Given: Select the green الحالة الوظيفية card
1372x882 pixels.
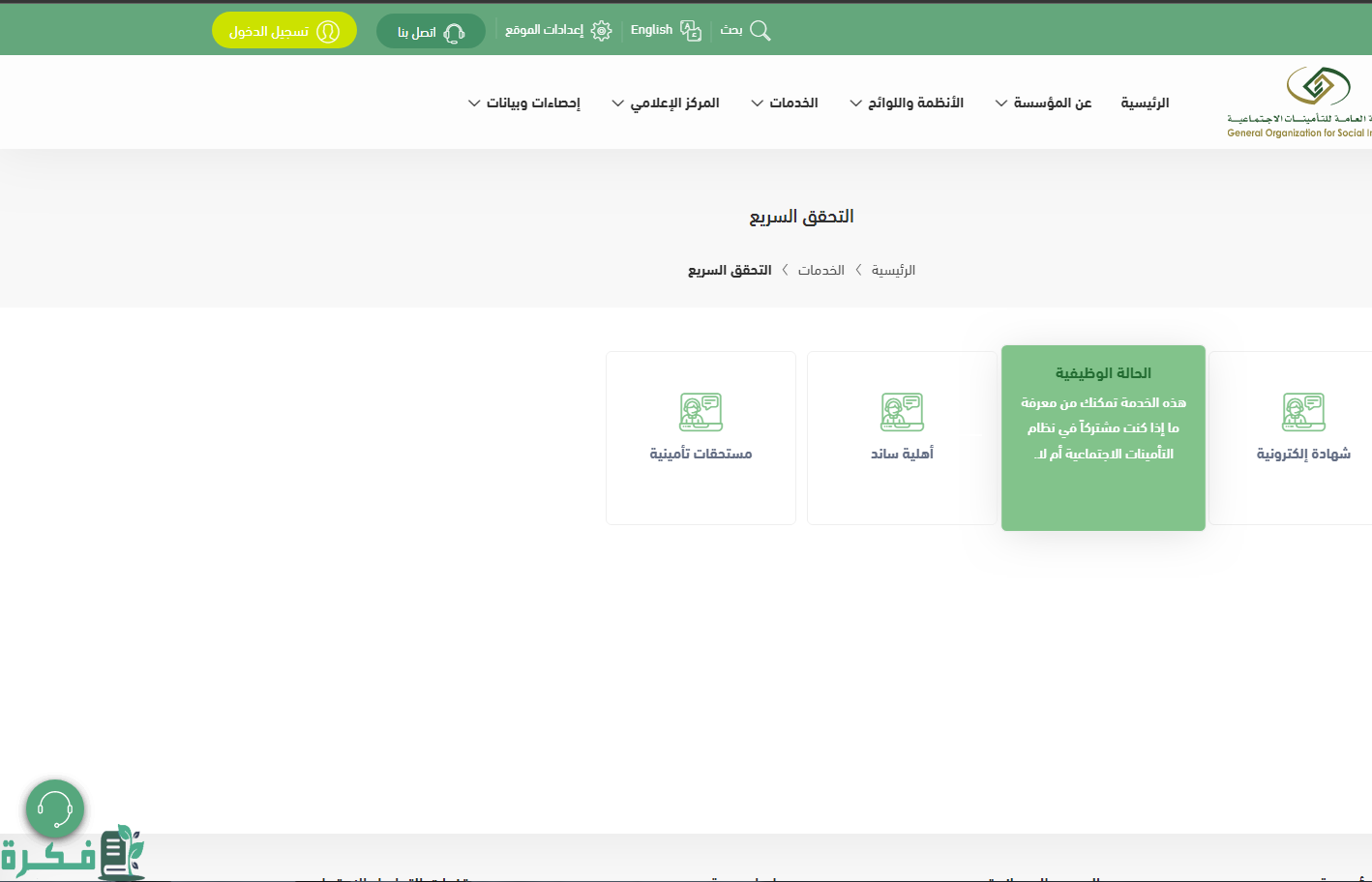Looking at the screenshot, I should pyautogui.click(x=1103, y=437).
